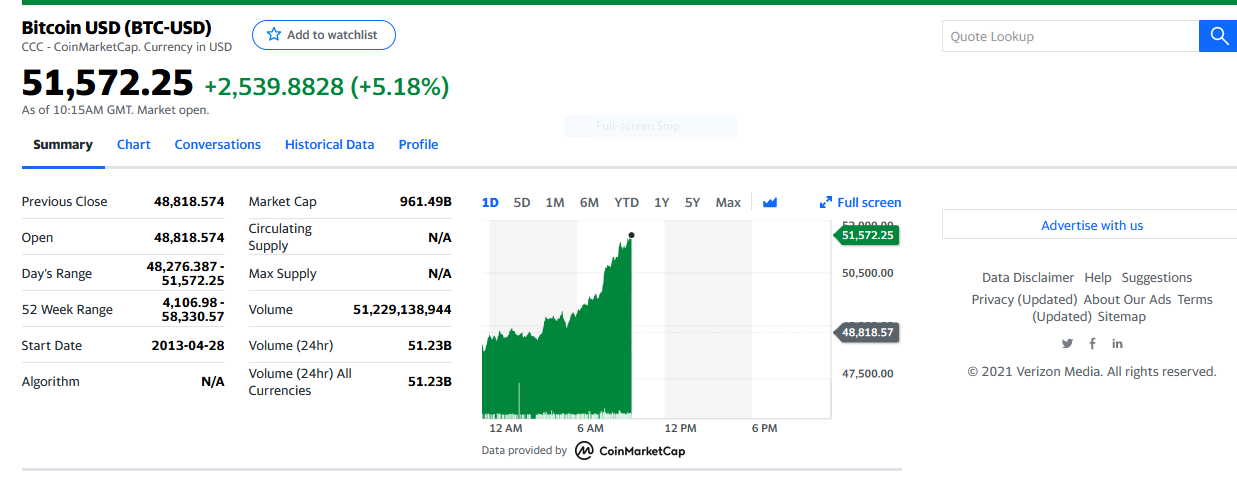The height and width of the screenshot is (479, 1237).
Task: Open the LinkedIn social icon
Action: (1117, 343)
